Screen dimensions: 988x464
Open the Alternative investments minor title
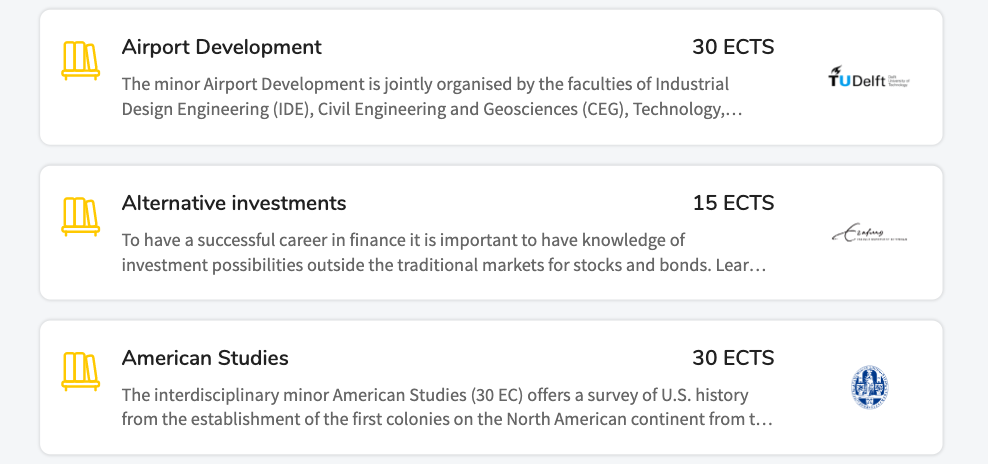[234, 203]
